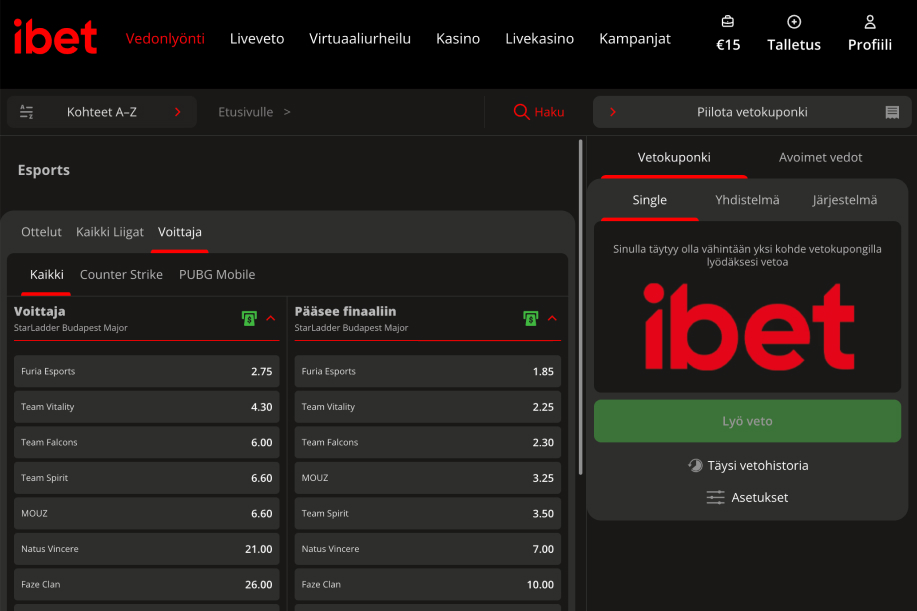Click the Talletus deposit plus icon
Image resolution: width=917 pixels, height=611 pixels.
[794, 21]
